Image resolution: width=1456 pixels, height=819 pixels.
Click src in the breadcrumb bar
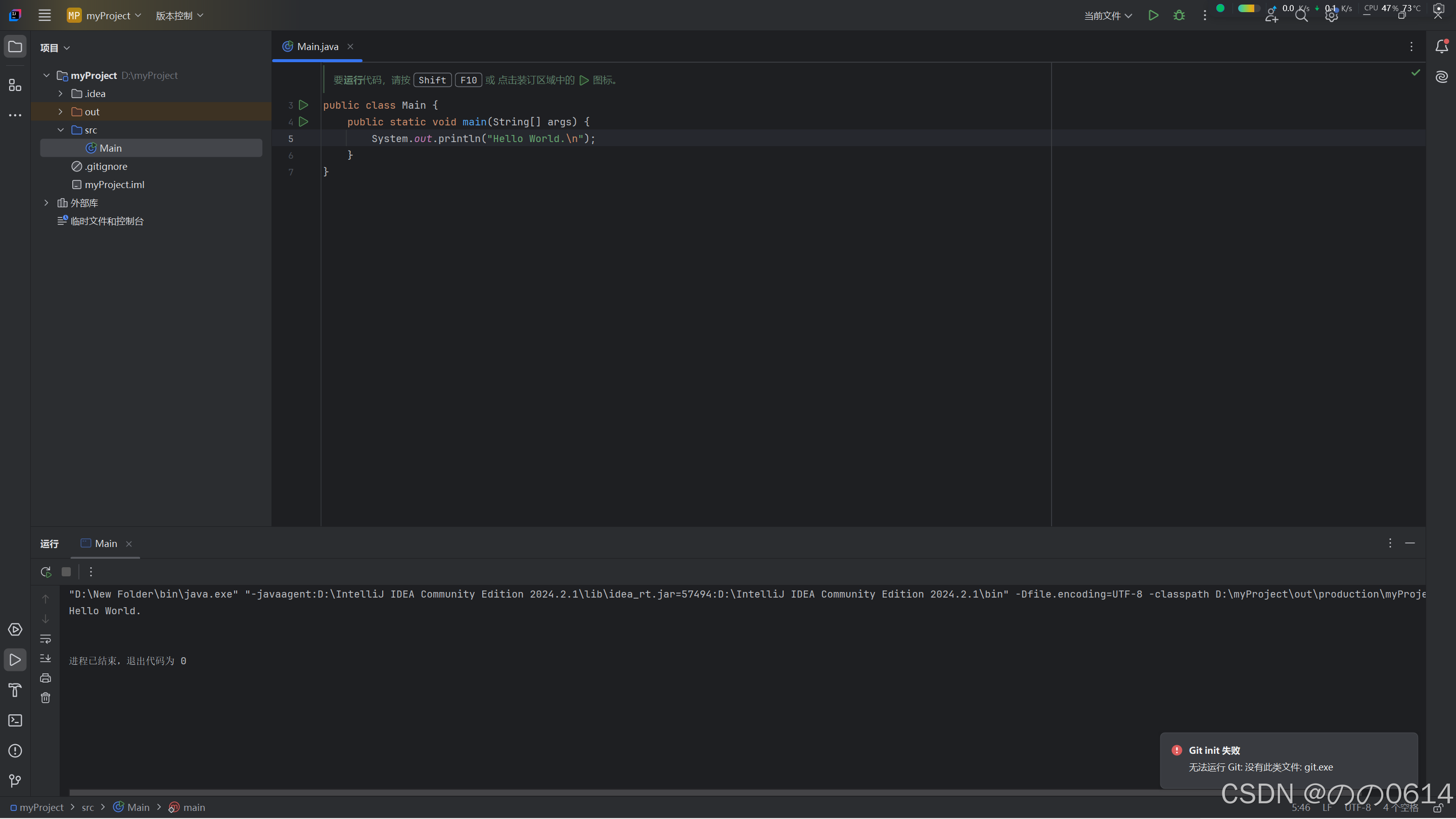click(x=87, y=807)
